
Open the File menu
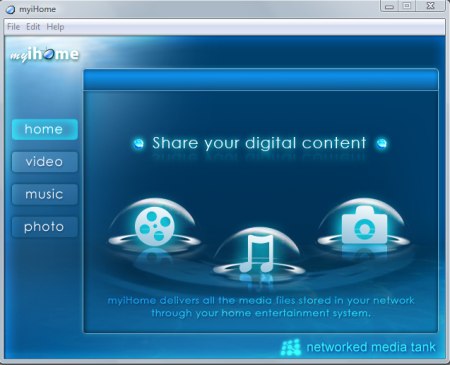pos(14,27)
